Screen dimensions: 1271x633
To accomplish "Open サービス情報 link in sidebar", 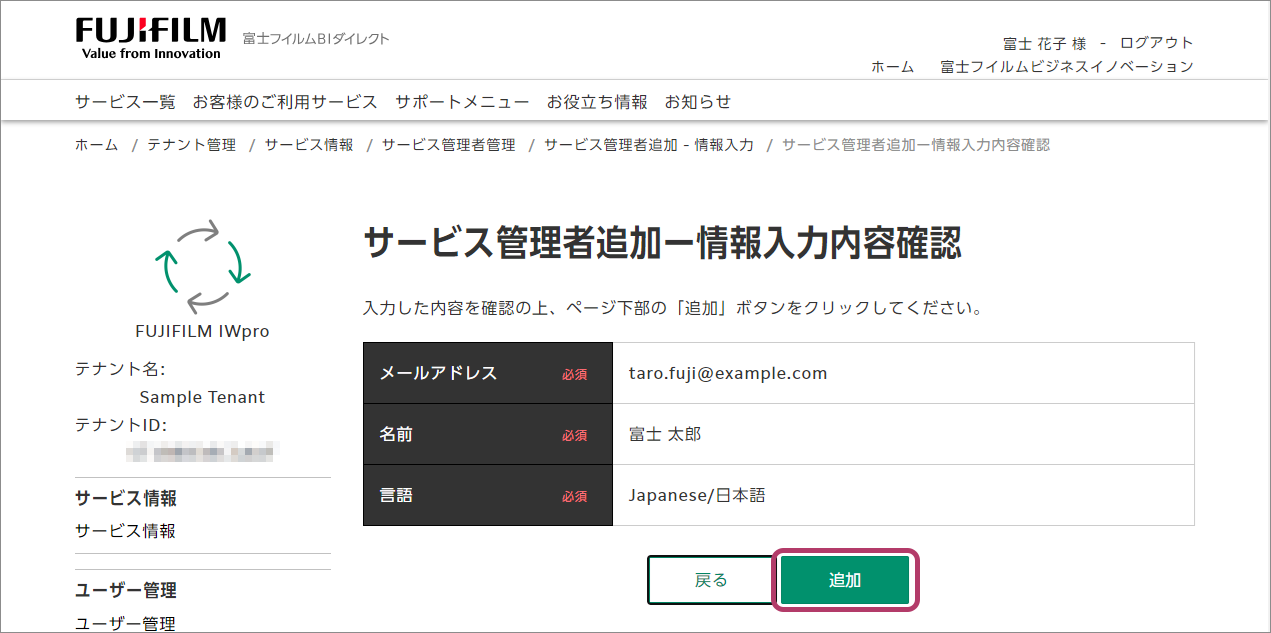I will tap(125, 531).
